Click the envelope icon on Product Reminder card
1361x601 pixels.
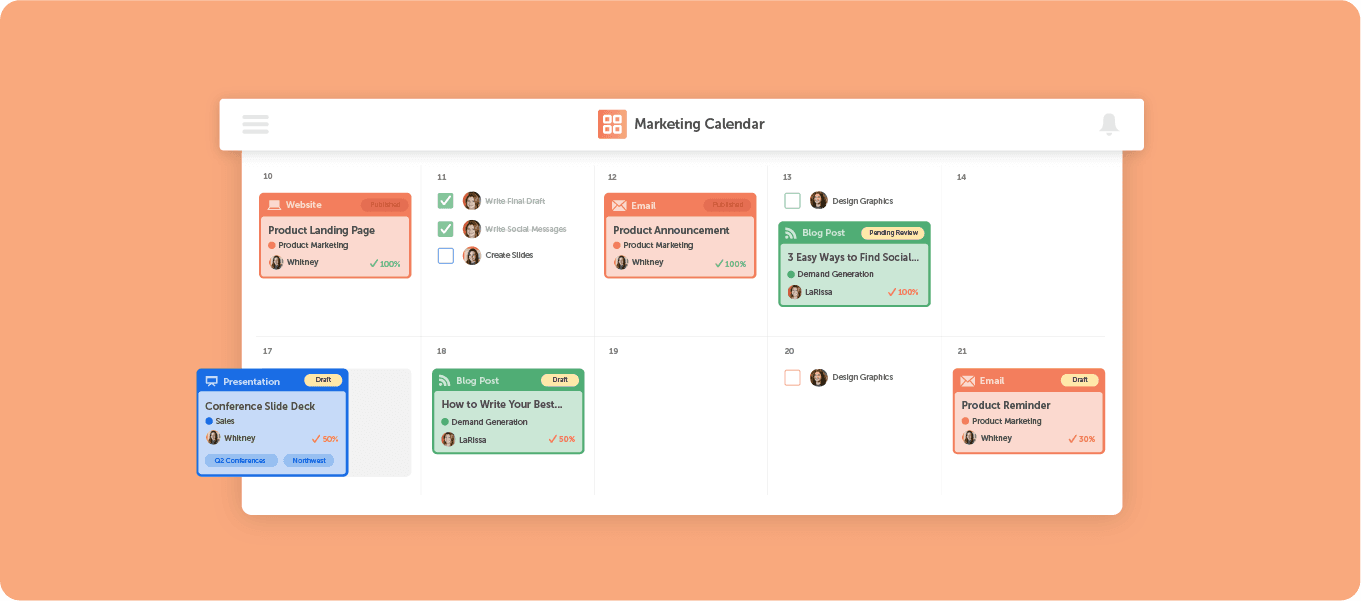pos(967,381)
